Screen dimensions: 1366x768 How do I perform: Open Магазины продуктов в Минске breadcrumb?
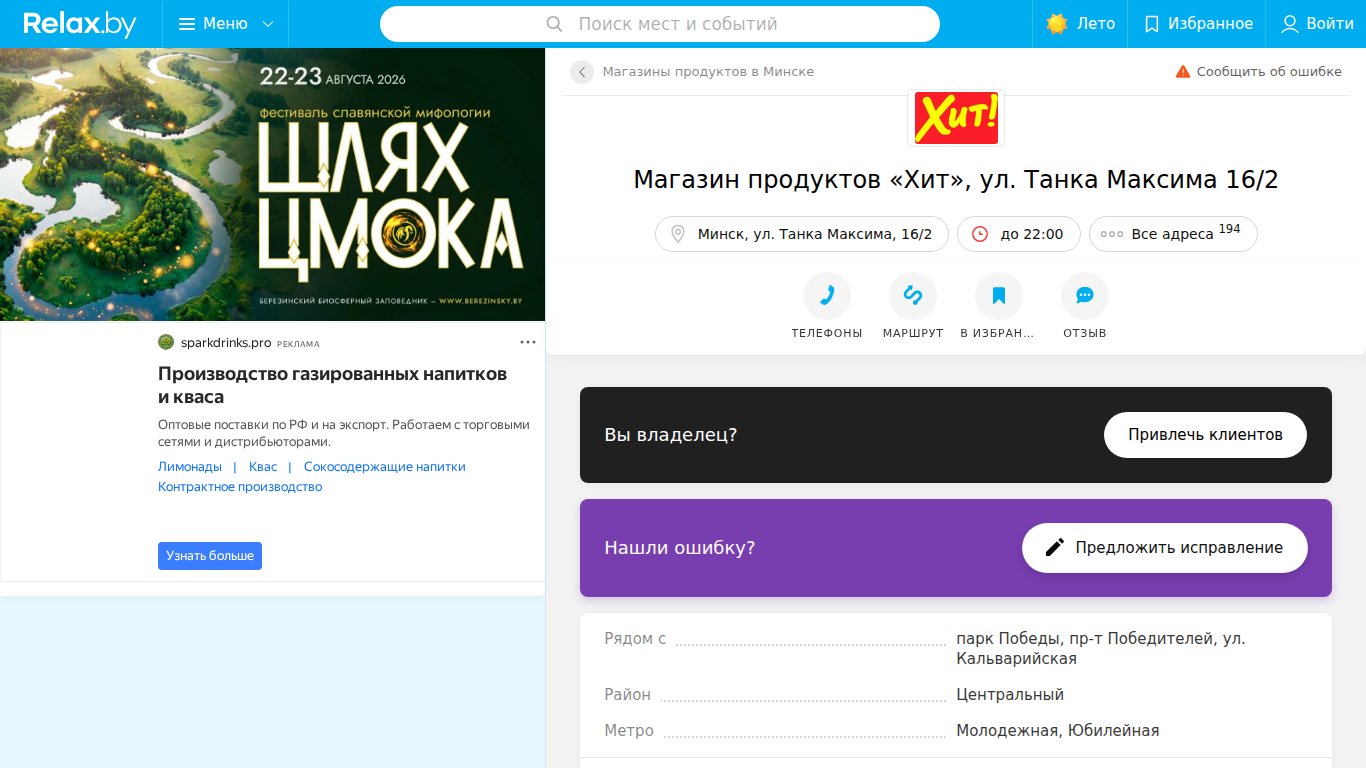(708, 72)
